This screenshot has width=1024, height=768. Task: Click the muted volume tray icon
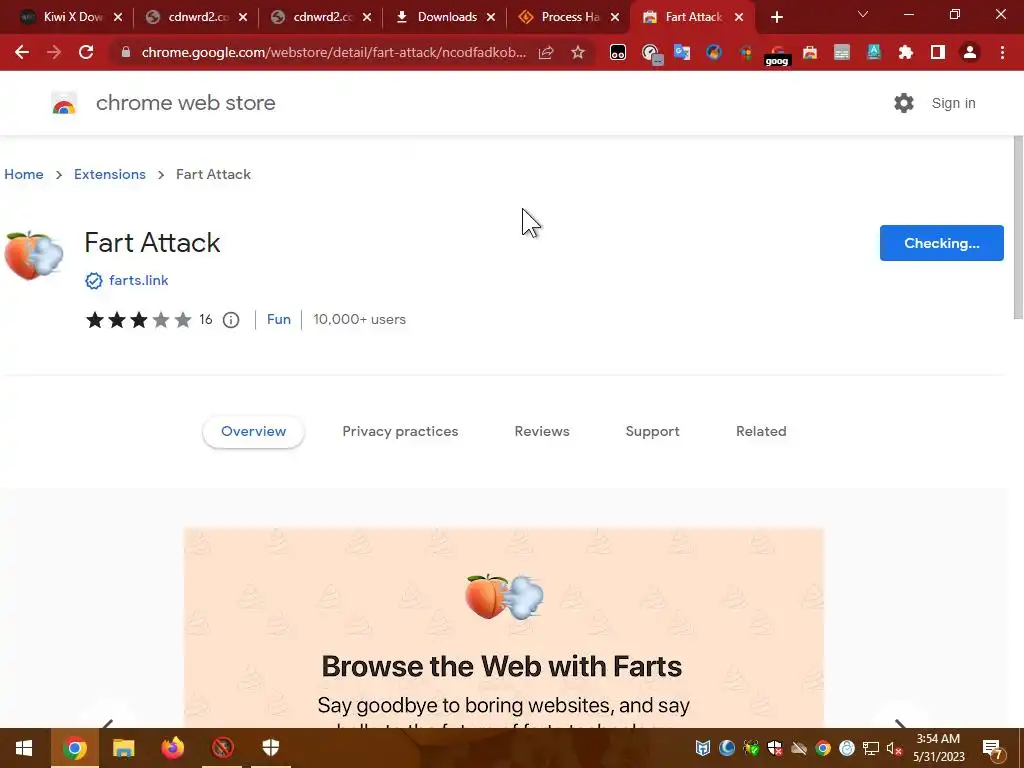[894, 748]
